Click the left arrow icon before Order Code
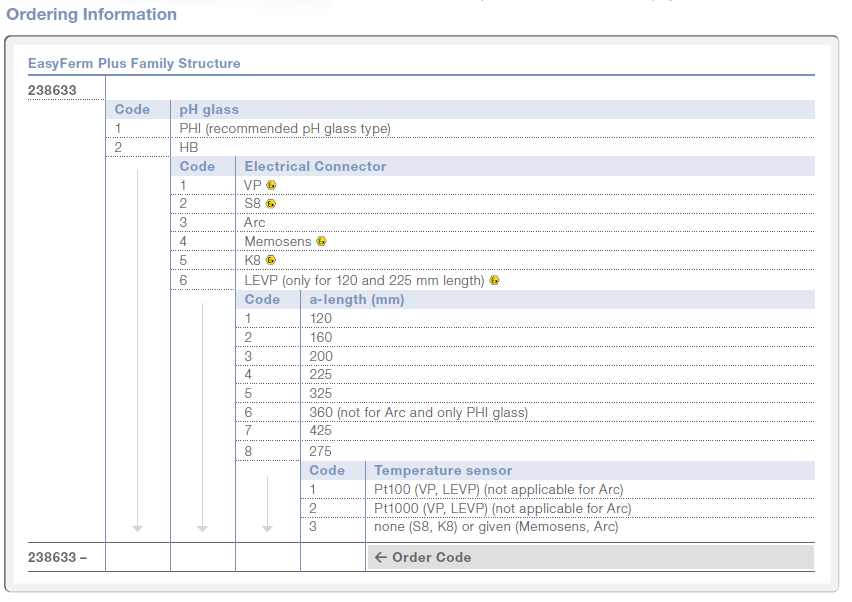The height and width of the screenshot is (602, 852). [381, 557]
